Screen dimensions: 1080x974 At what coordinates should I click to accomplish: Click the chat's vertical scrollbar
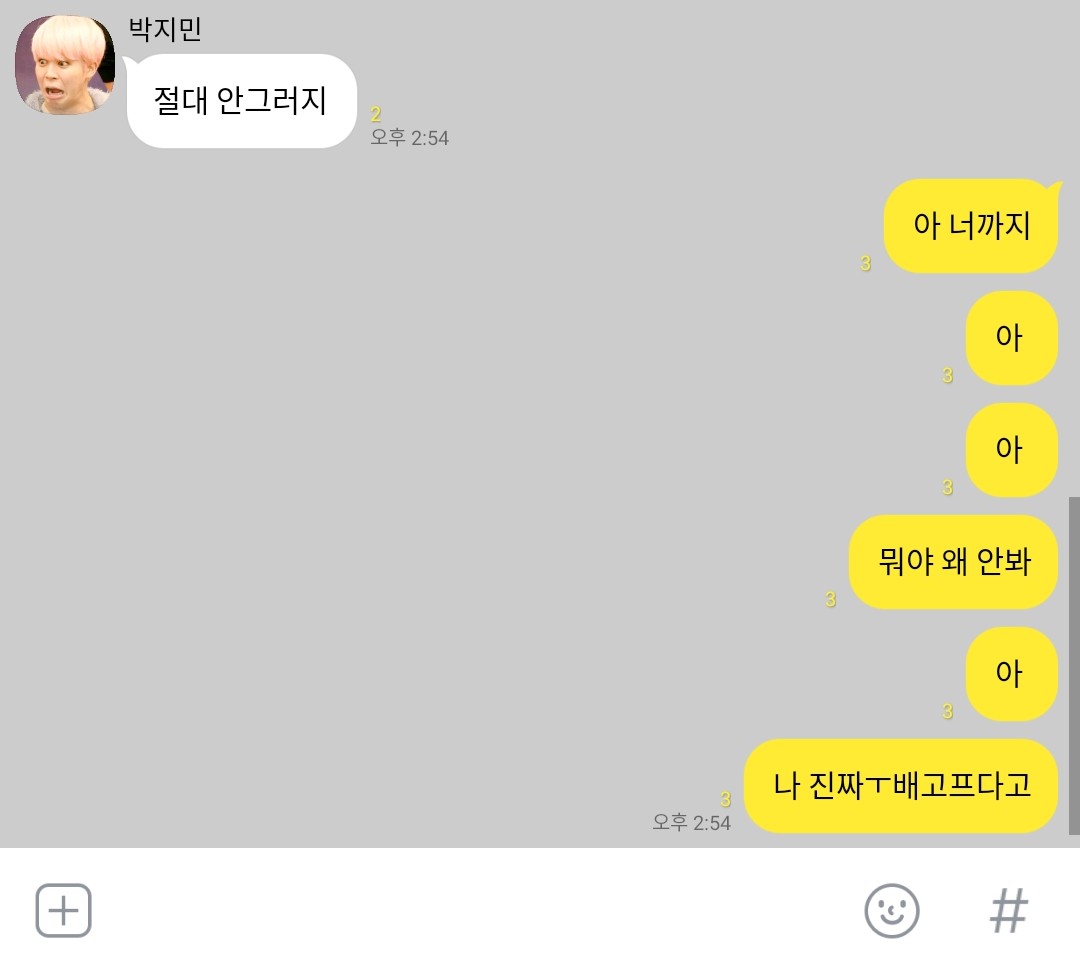click(1074, 665)
